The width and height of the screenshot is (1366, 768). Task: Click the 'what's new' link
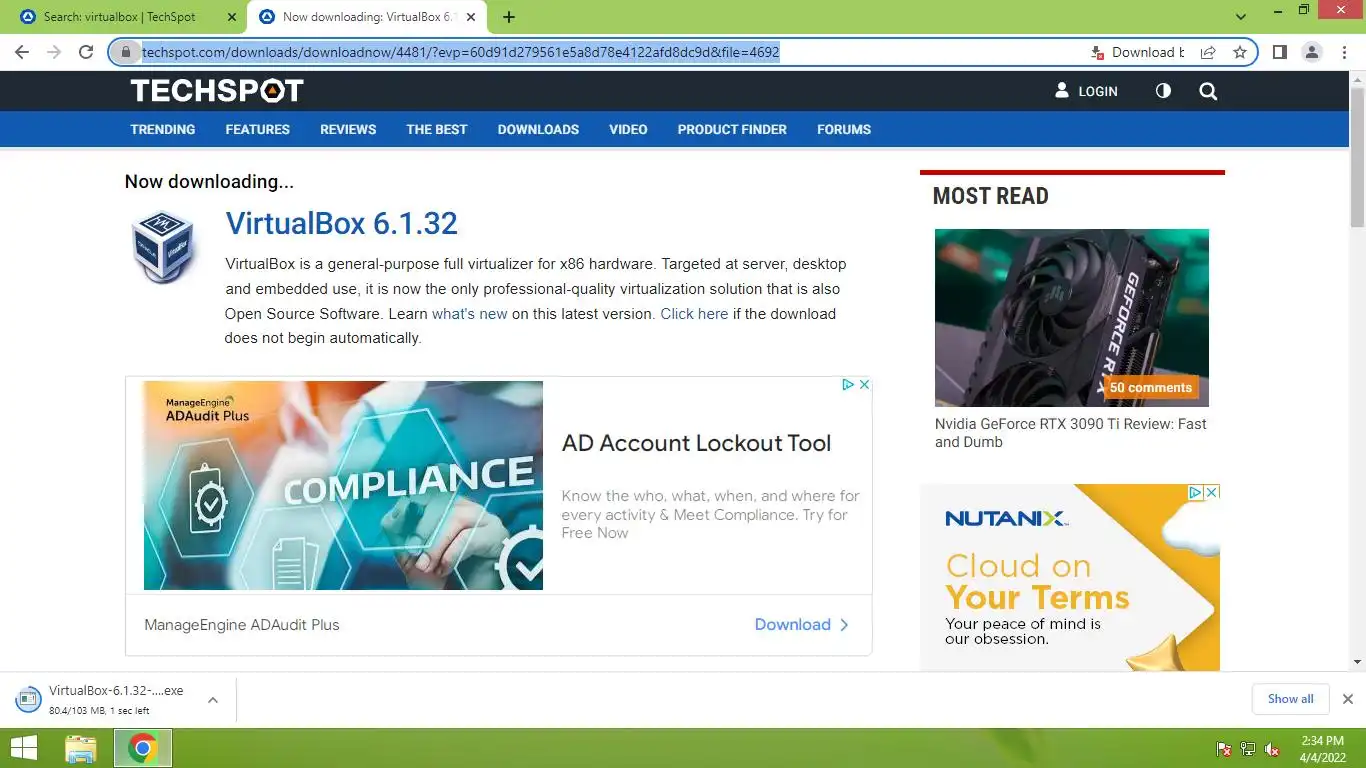click(470, 313)
